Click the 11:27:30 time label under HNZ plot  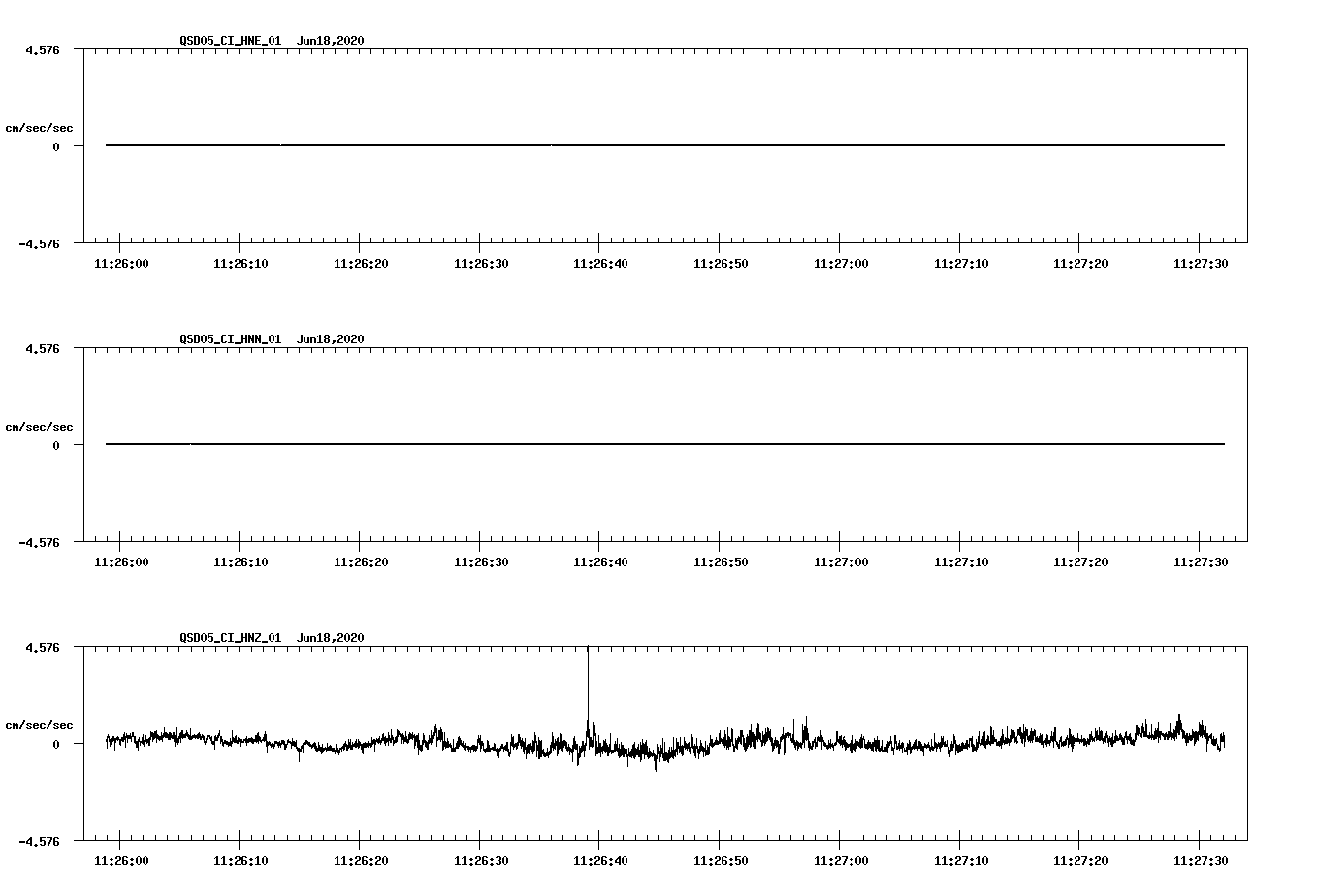click(x=1201, y=860)
